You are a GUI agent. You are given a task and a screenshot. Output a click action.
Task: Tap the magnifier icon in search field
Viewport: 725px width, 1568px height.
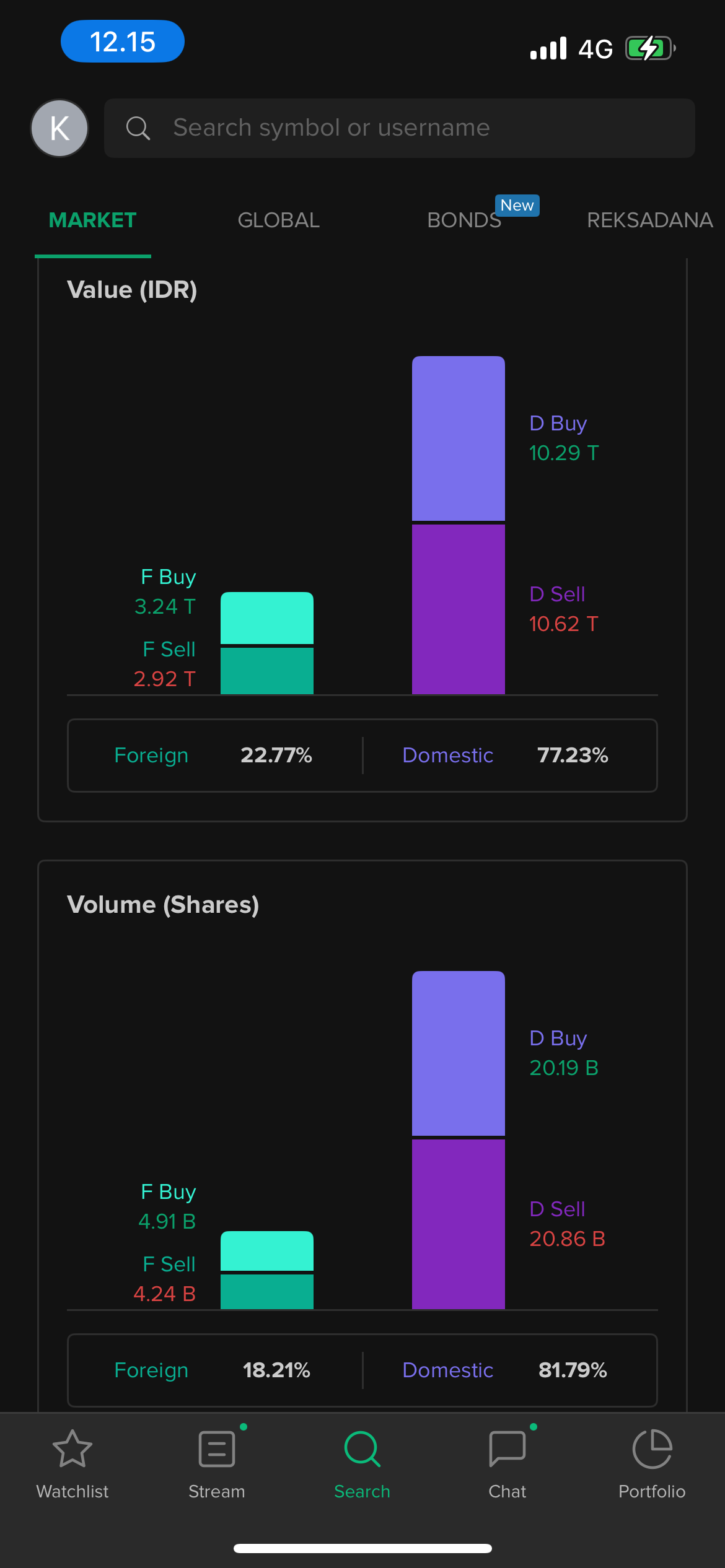138,128
